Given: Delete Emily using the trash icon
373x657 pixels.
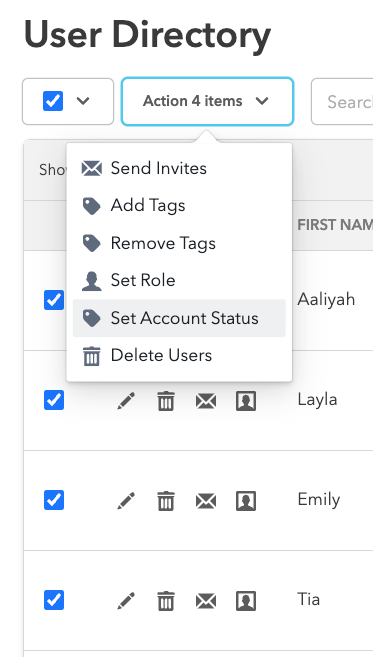Looking at the screenshot, I should pyautogui.click(x=166, y=501).
